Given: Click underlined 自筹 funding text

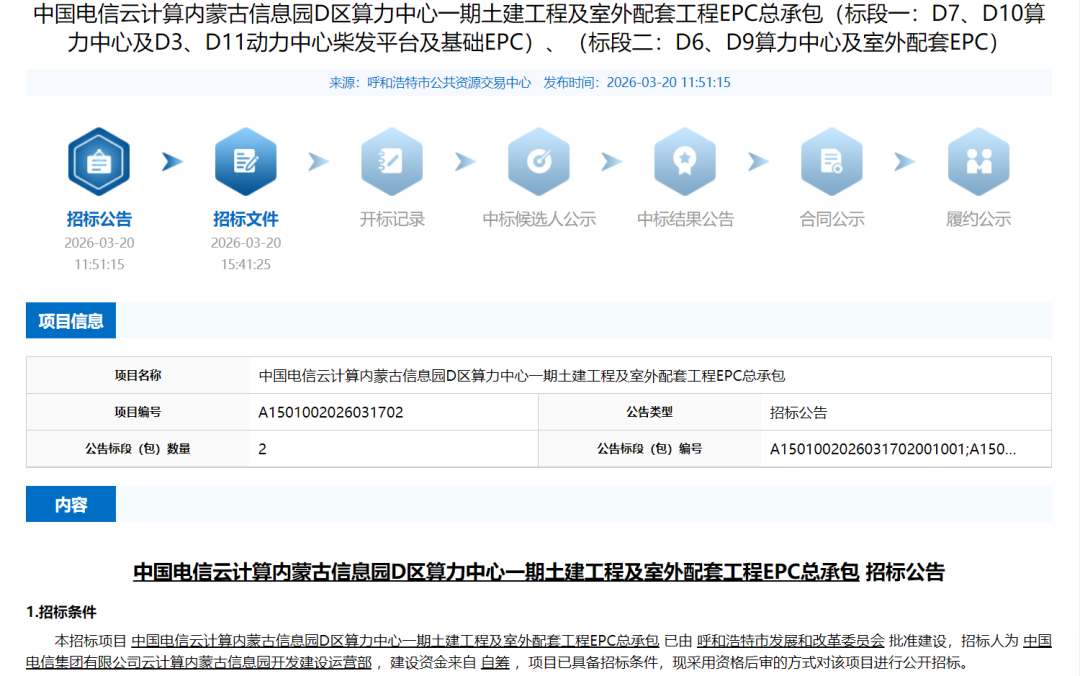Looking at the screenshot, I should click(x=495, y=663).
